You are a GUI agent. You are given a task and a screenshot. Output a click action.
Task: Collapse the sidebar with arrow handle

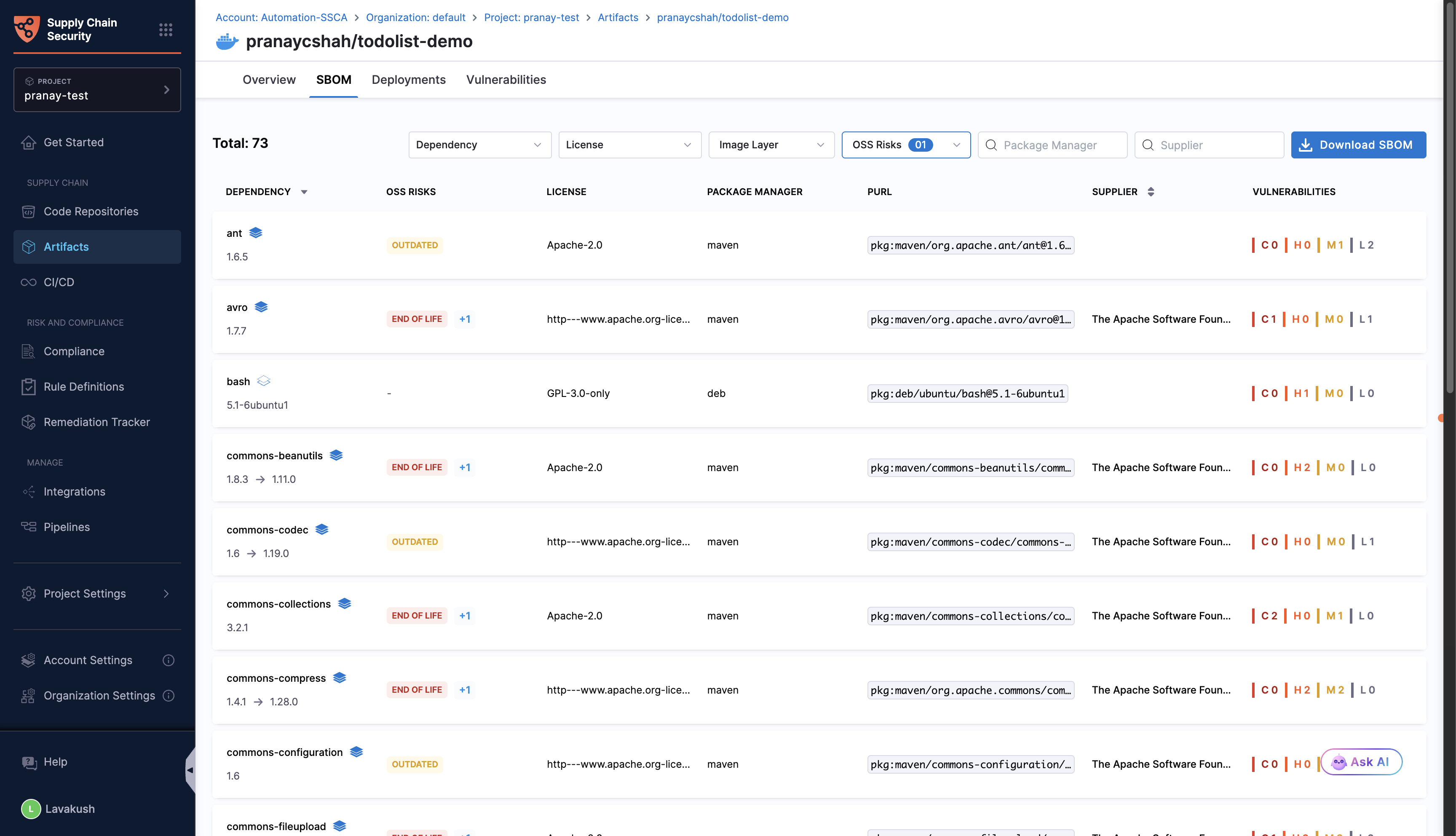coord(190,770)
